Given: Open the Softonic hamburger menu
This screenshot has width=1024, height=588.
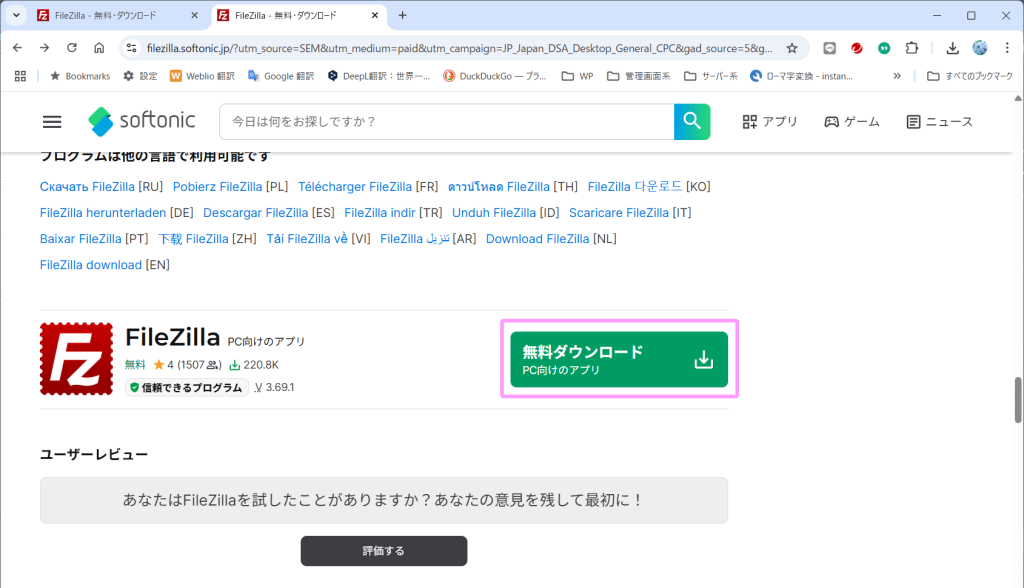Looking at the screenshot, I should point(52,122).
